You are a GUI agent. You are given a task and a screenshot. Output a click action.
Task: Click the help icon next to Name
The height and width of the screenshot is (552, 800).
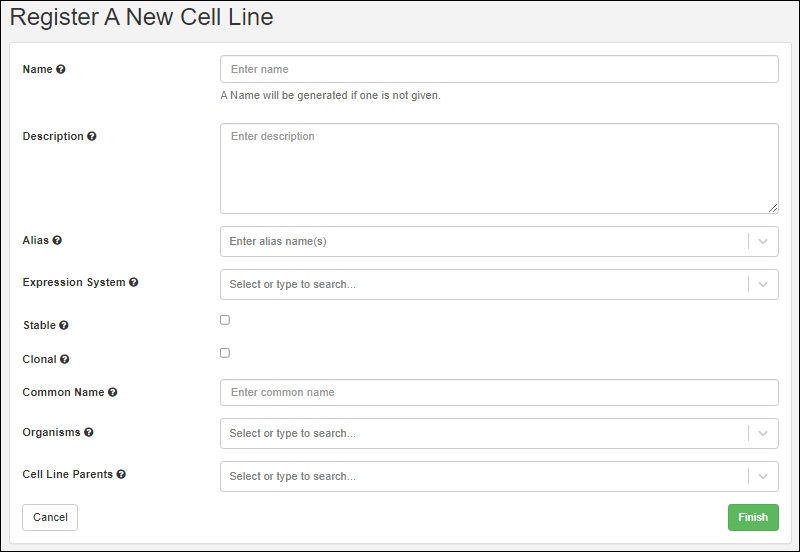click(61, 69)
